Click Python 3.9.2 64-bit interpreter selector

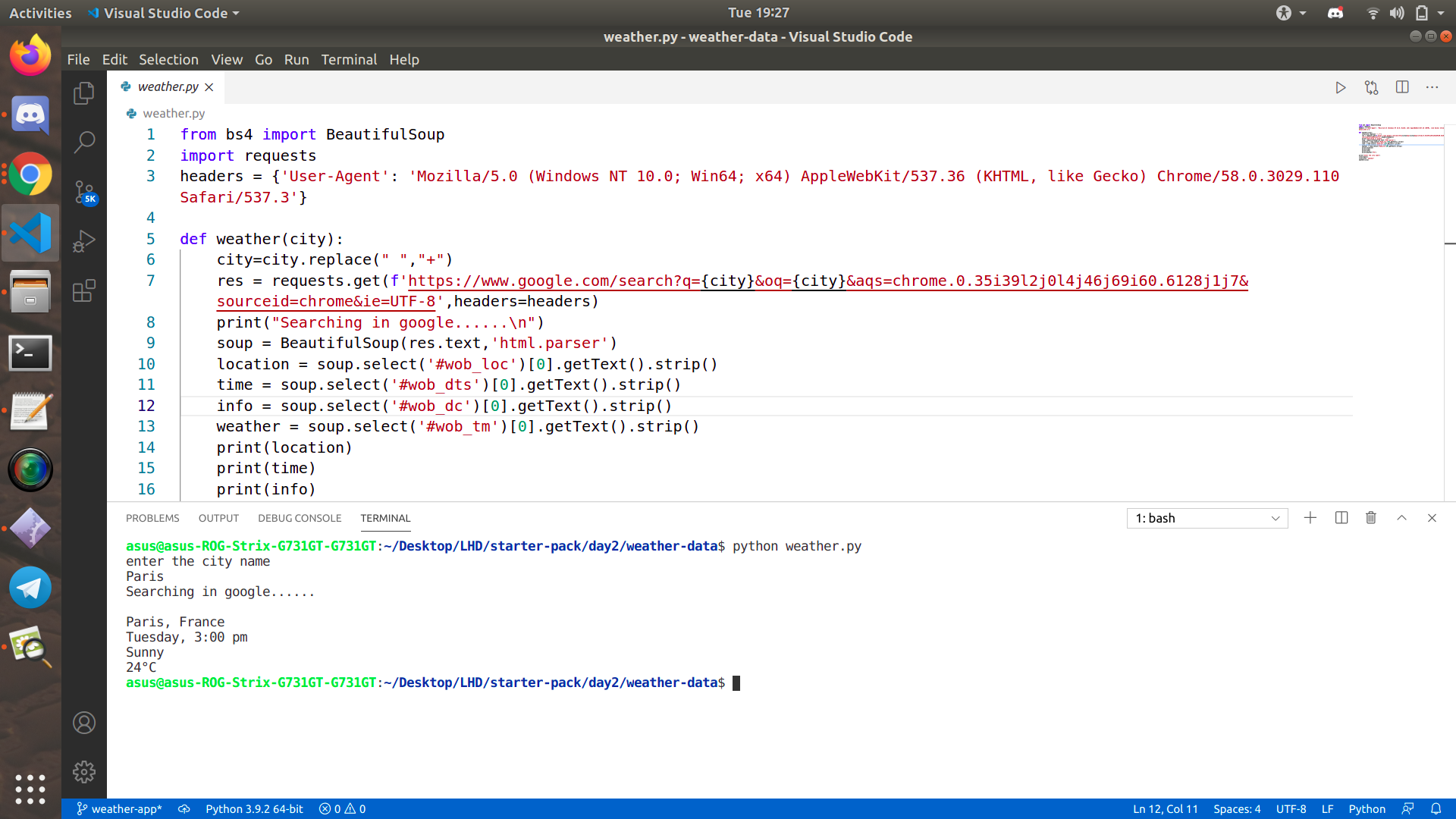click(x=254, y=809)
